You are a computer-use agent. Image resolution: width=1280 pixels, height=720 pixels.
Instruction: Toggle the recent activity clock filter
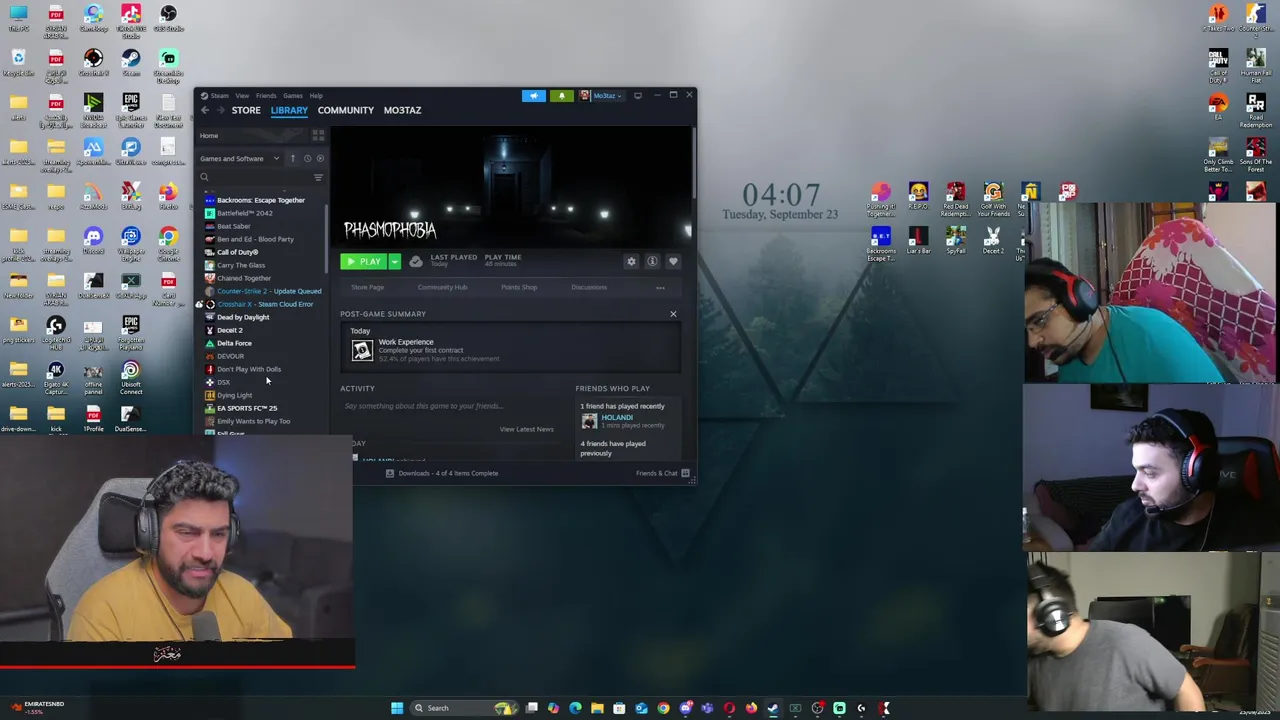pyautogui.click(x=307, y=158)
